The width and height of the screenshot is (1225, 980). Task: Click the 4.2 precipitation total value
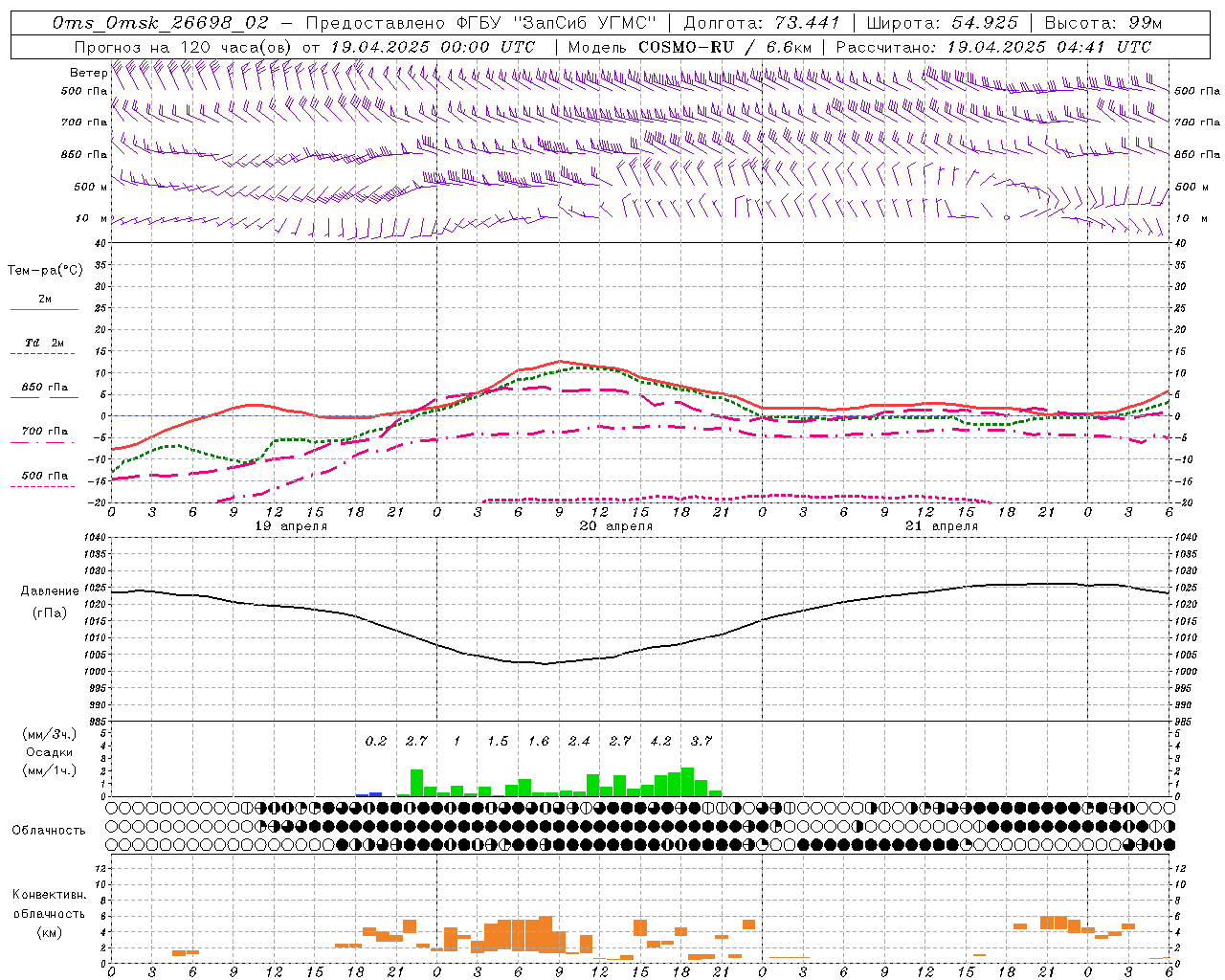point(660,741)
